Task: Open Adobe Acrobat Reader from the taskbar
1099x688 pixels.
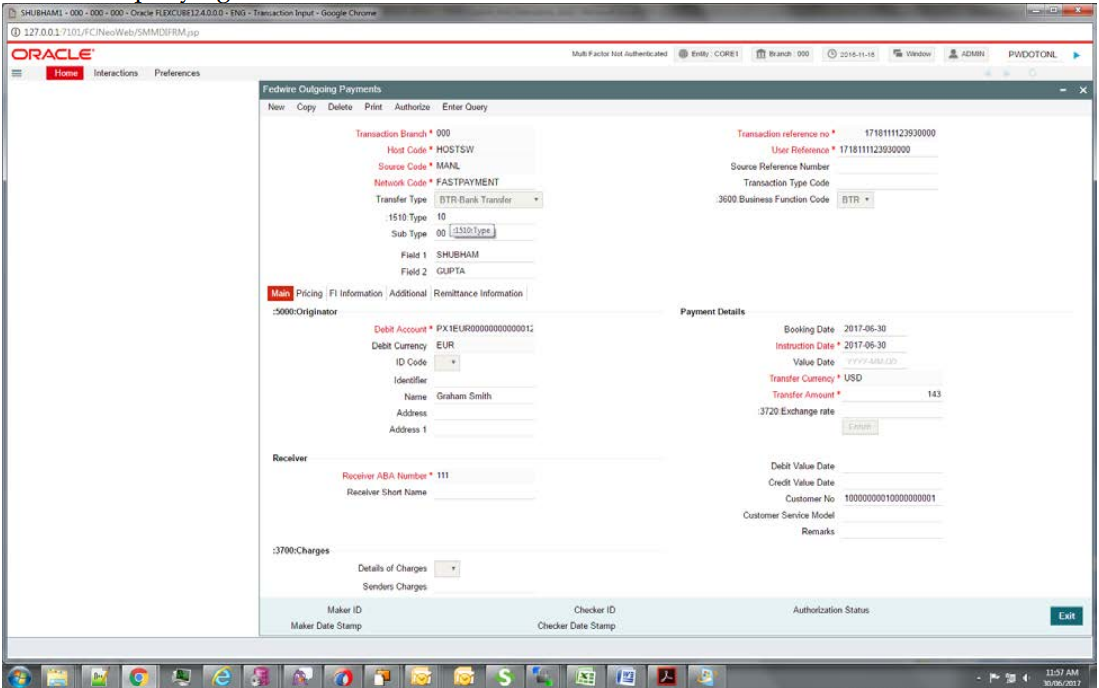Action: click(x=666, y=677)
